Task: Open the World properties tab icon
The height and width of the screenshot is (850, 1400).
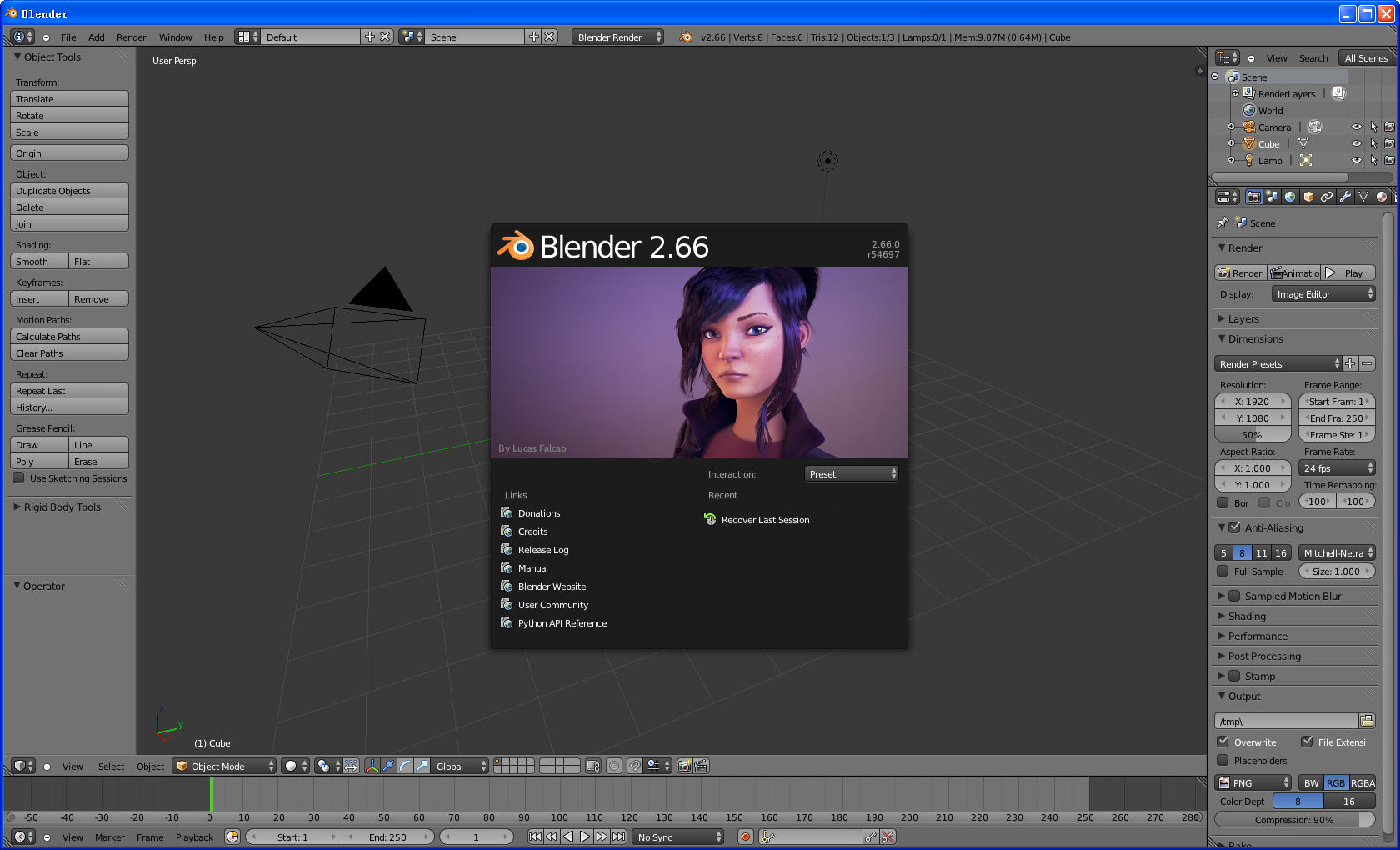Action: tap(1290, 197)
